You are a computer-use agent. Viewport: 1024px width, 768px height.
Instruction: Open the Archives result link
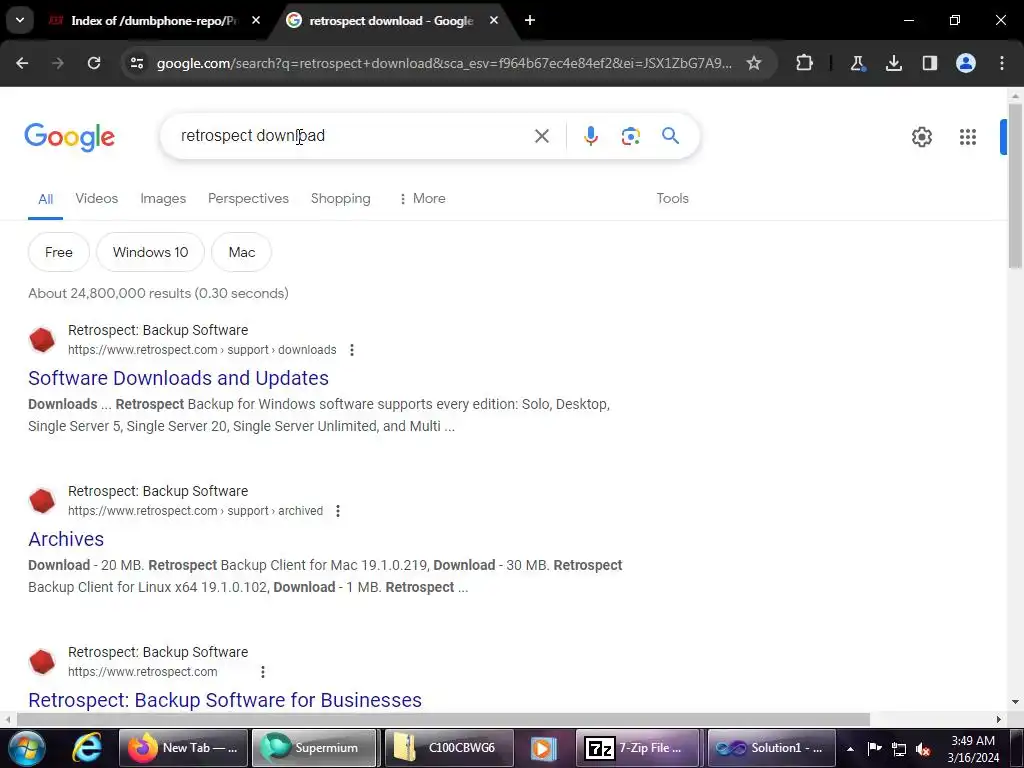66,539
